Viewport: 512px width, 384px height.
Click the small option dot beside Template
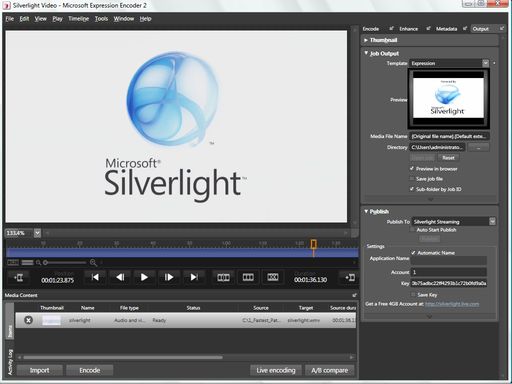coord(494,63)
